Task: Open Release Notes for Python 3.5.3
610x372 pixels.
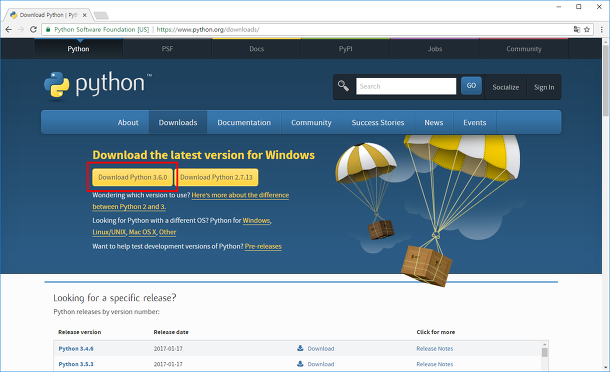Action: [435, 364]
